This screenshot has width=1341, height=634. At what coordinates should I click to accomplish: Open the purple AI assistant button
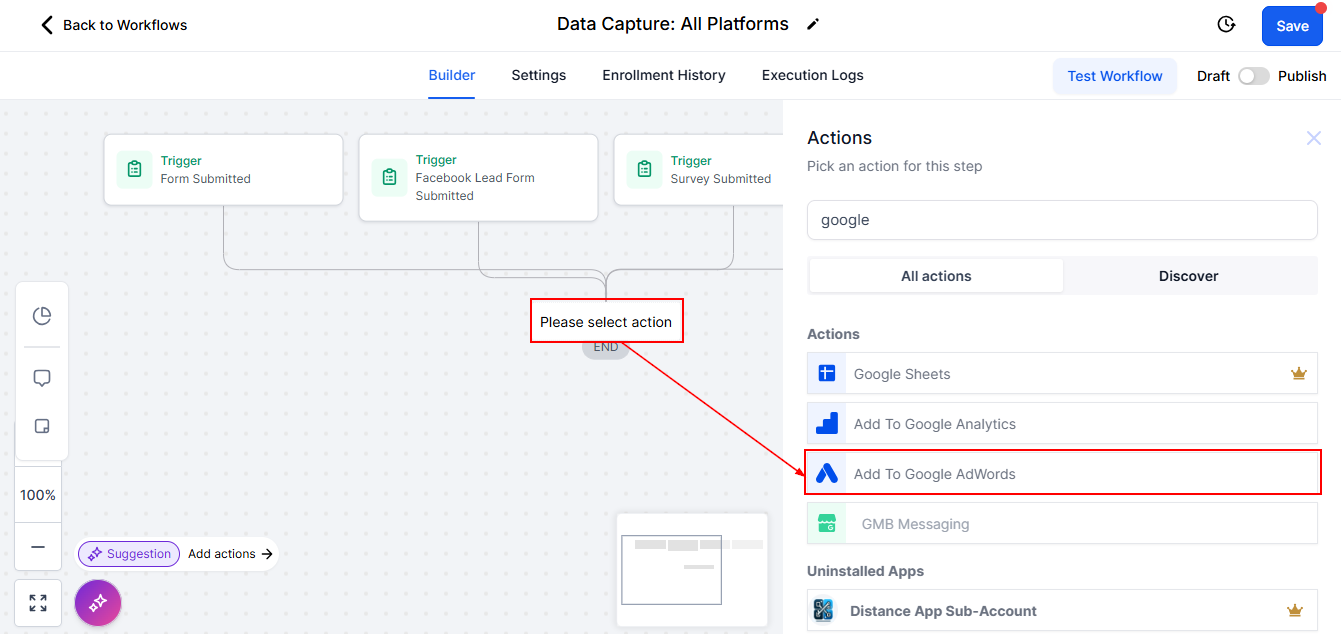[x=98, y=603]
